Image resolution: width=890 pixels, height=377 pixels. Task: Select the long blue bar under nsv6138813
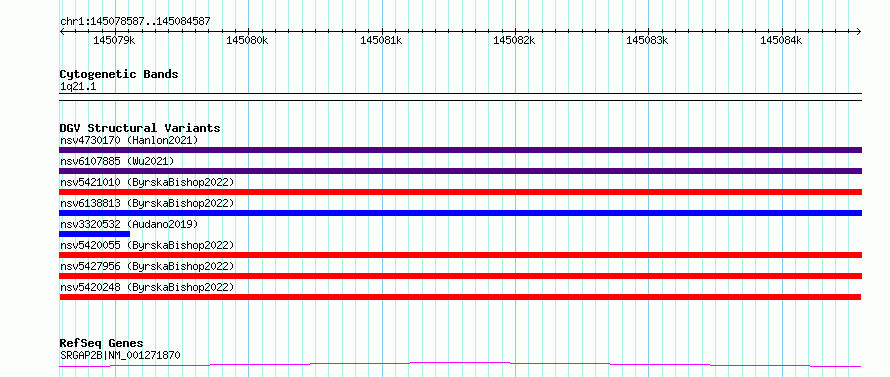click(x=460, y=213)
